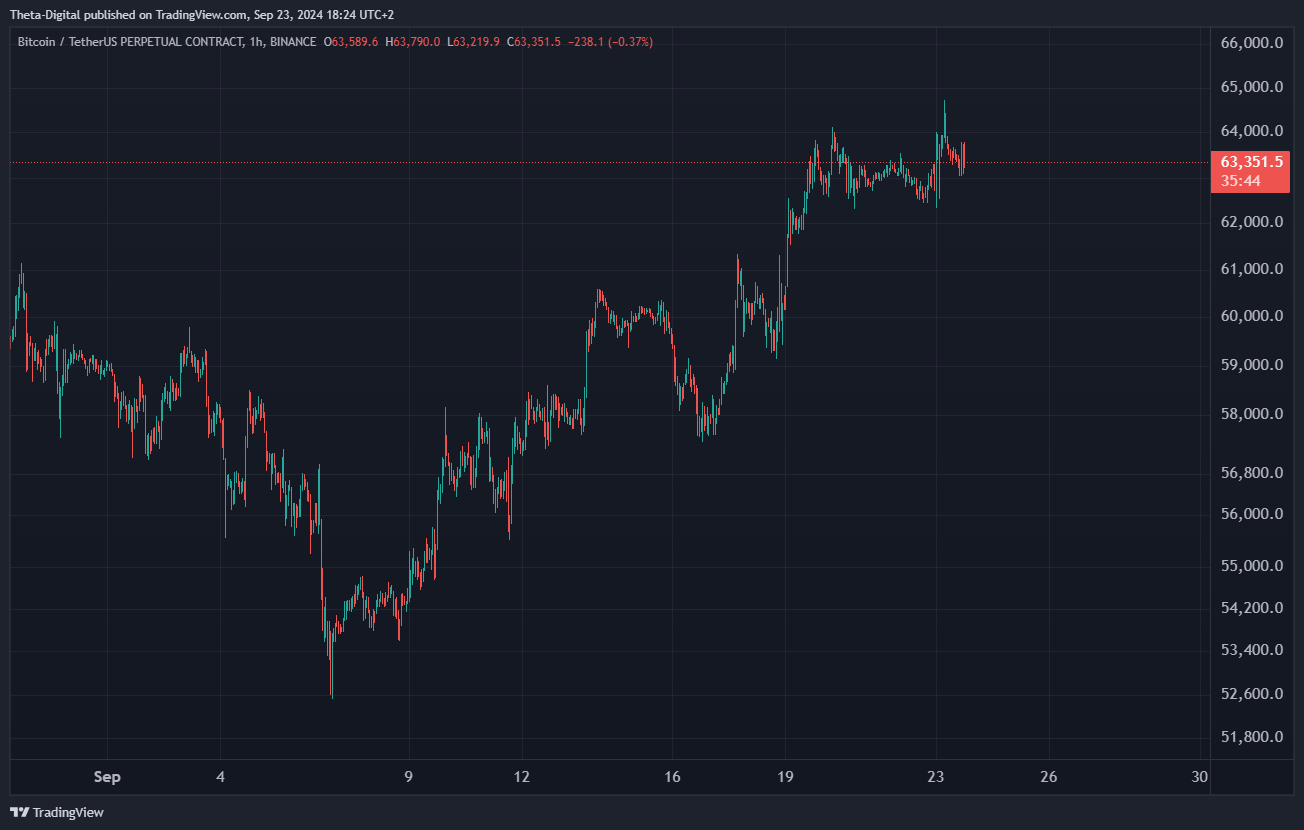Click the 54,200.0 price axis label

(1252, 608)
